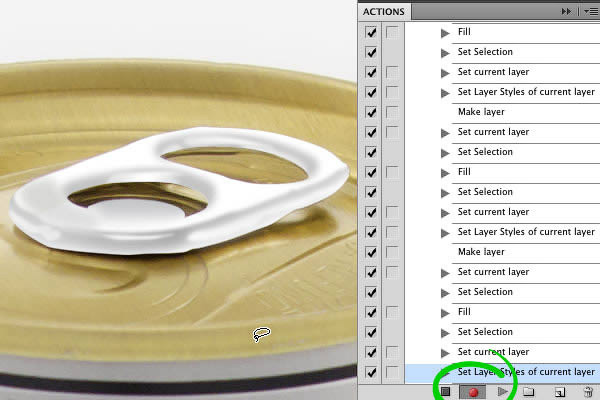Click the red Begin Recording button
This screenshot has height=400, width=600.
[x=473, y=392]
